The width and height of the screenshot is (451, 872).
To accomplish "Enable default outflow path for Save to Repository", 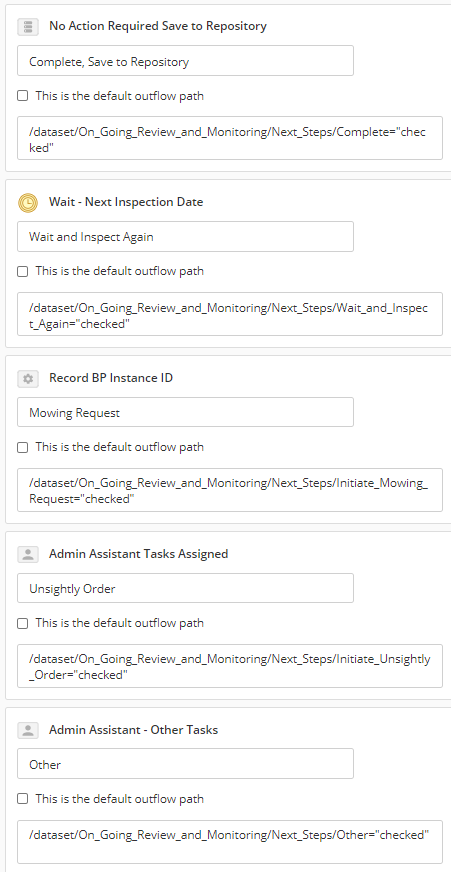I will (22, 96).
